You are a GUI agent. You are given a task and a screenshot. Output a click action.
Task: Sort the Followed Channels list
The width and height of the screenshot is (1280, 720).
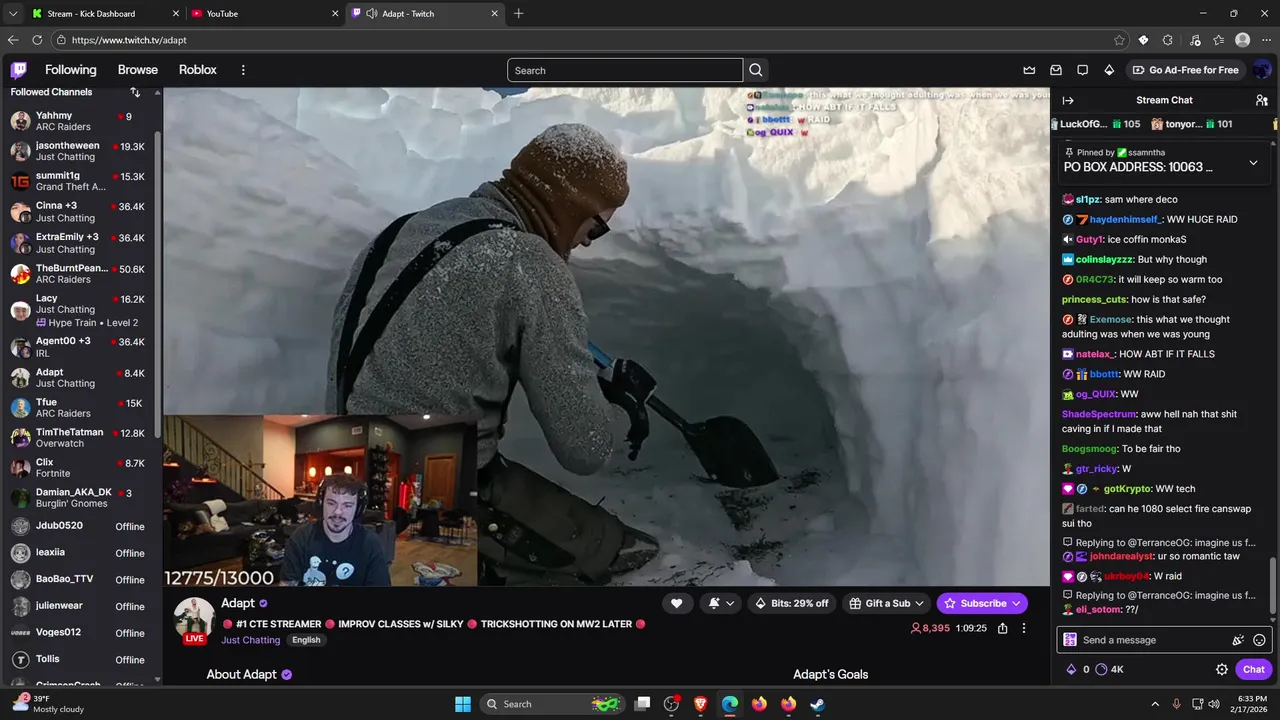pyautogui.click(x=135, y=92)
